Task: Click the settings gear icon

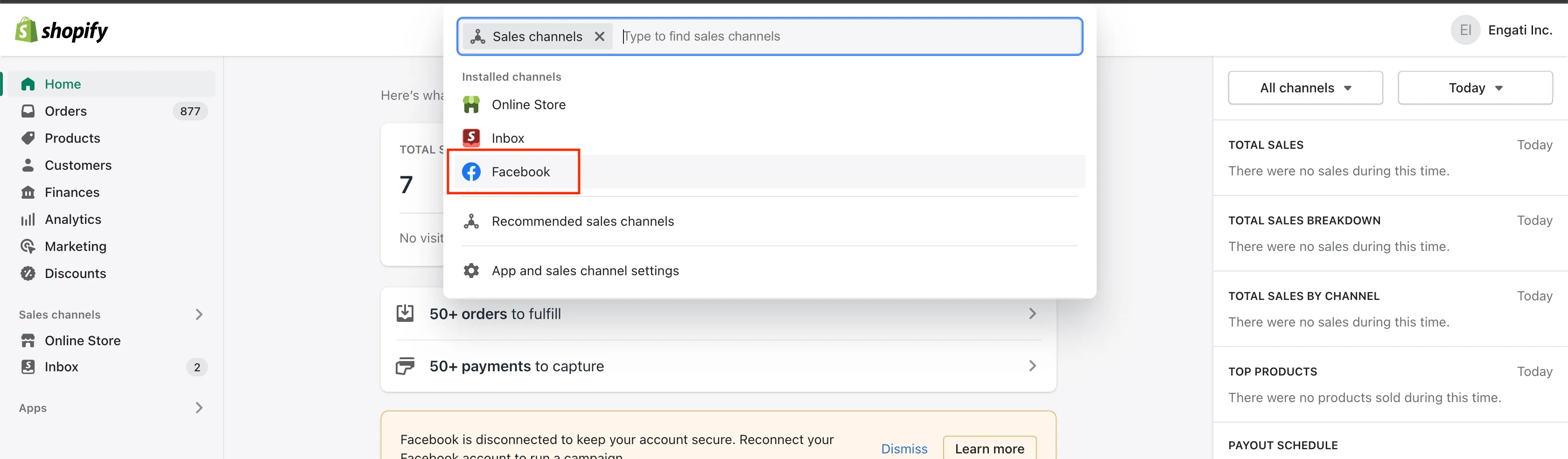Action: click(471, 270)
